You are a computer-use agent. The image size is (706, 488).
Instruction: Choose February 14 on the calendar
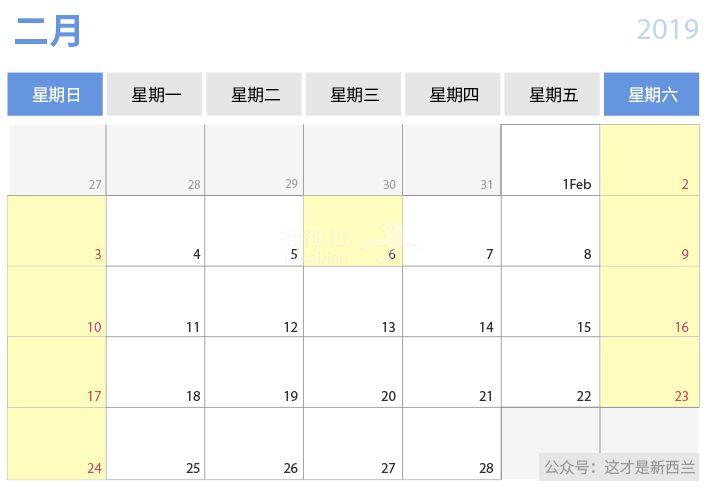tap(452, 301)
